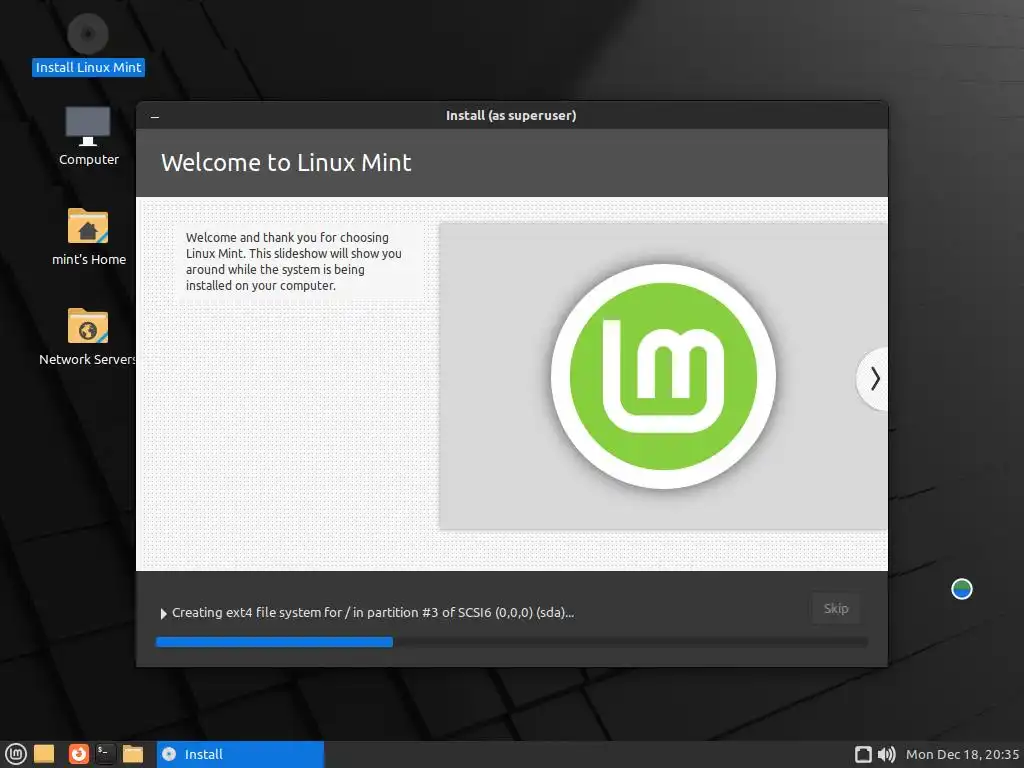Click the Welcome to Linux Mint heading
This screenshot has height=768, width=1024.
[286, 163]
